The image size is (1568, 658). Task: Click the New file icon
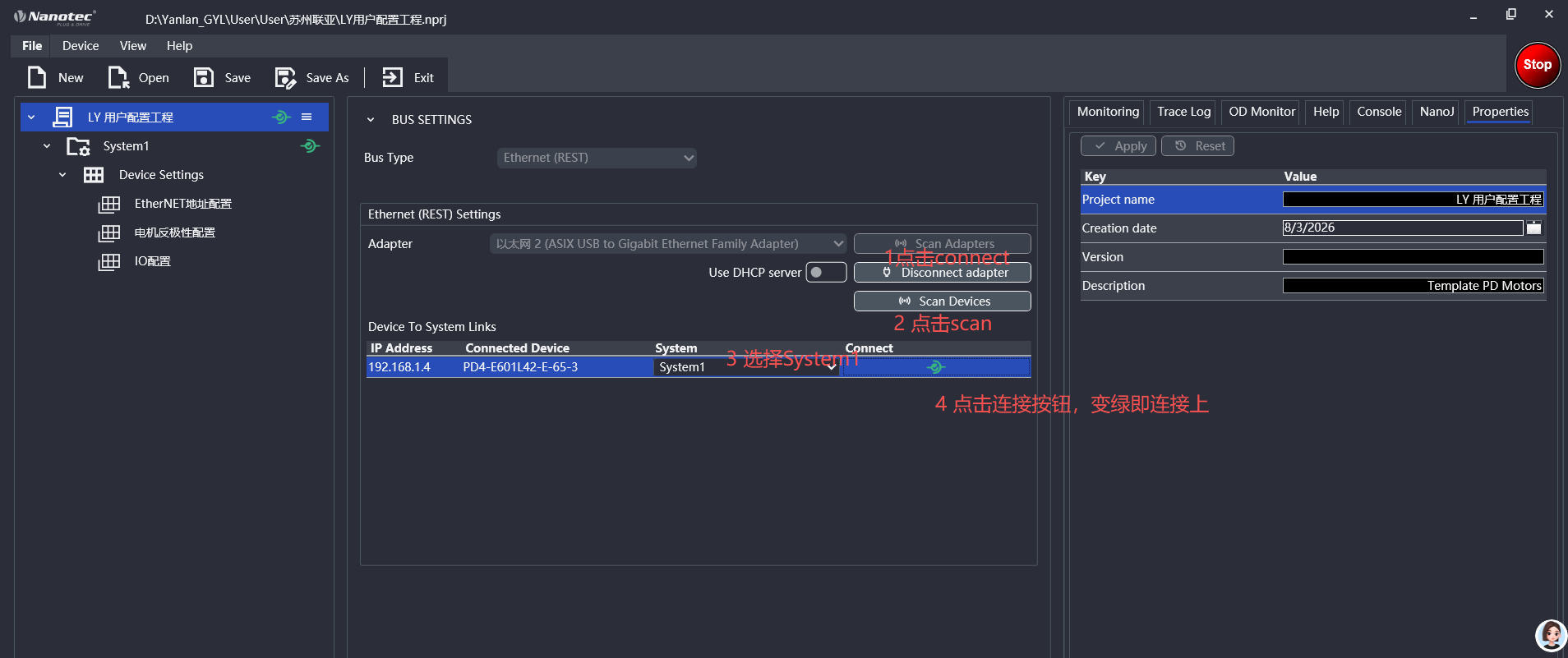click(36, 77)
